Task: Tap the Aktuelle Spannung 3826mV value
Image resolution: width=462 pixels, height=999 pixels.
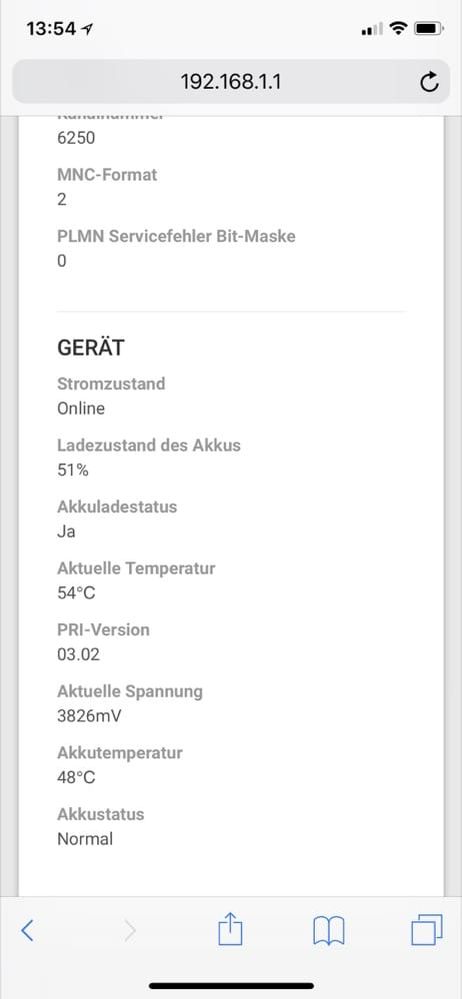Action: [89, 716]
